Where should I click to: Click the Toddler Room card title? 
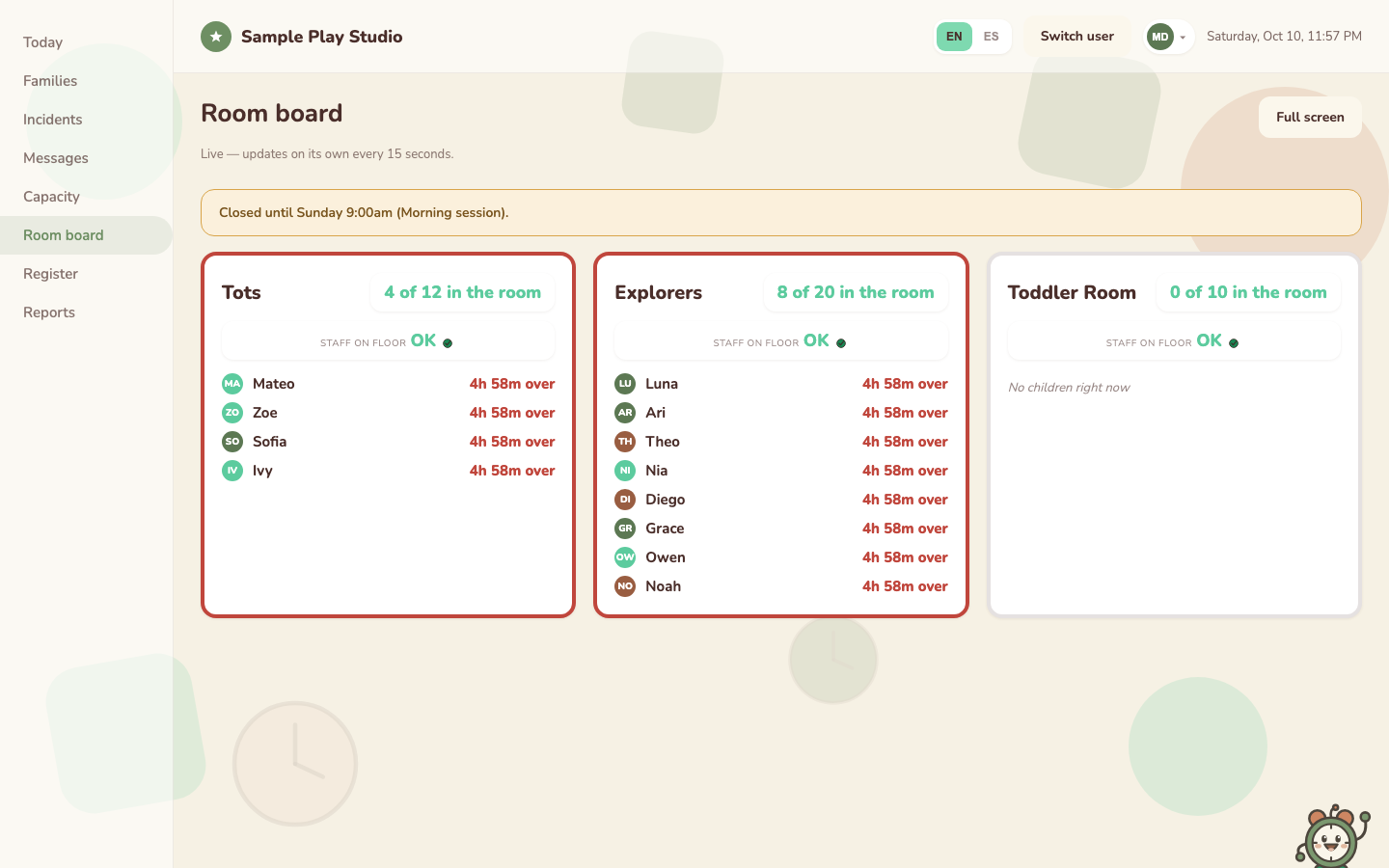(x=1072, y=292)
